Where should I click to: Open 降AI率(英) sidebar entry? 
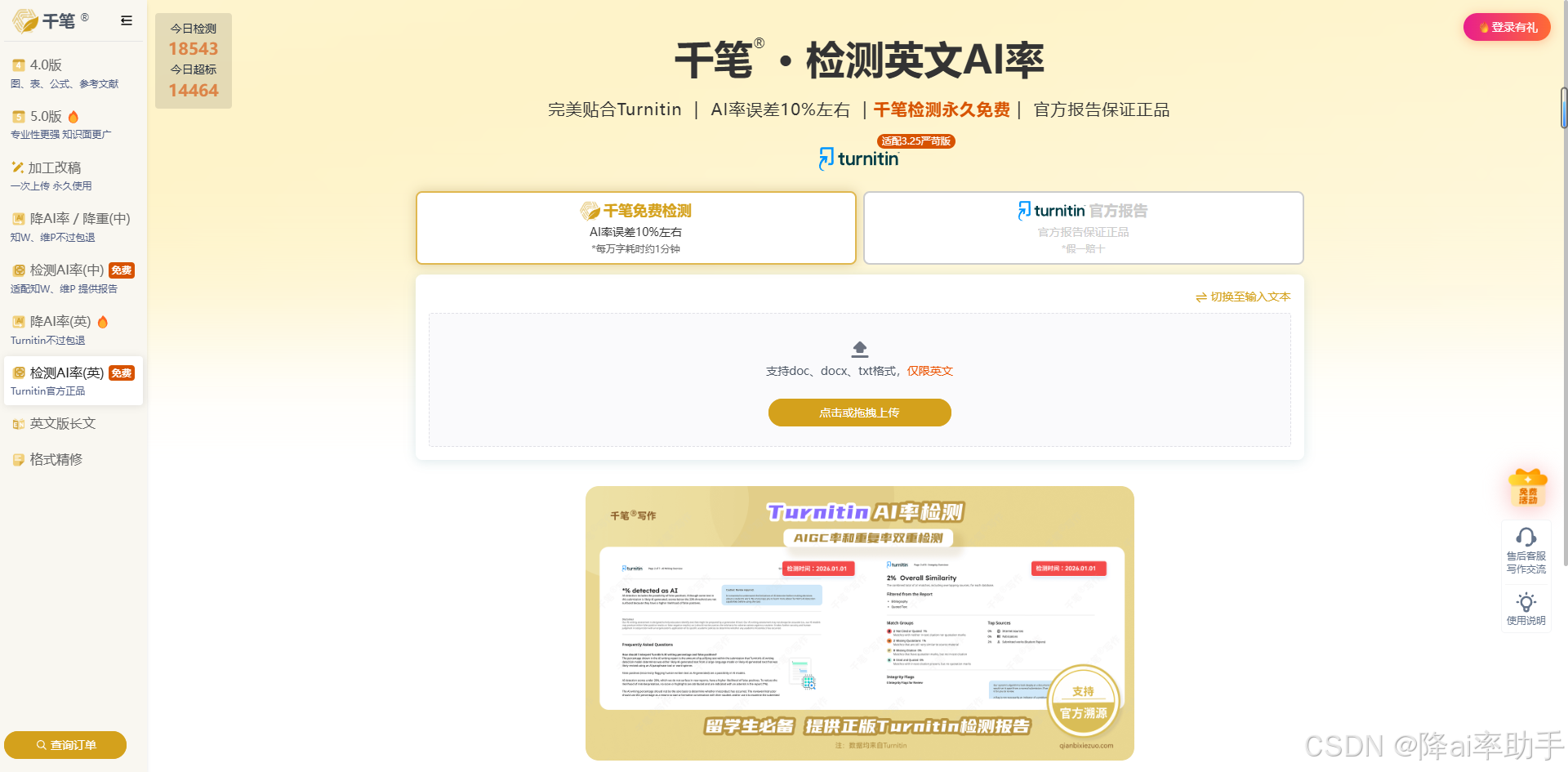coord(73,330)
